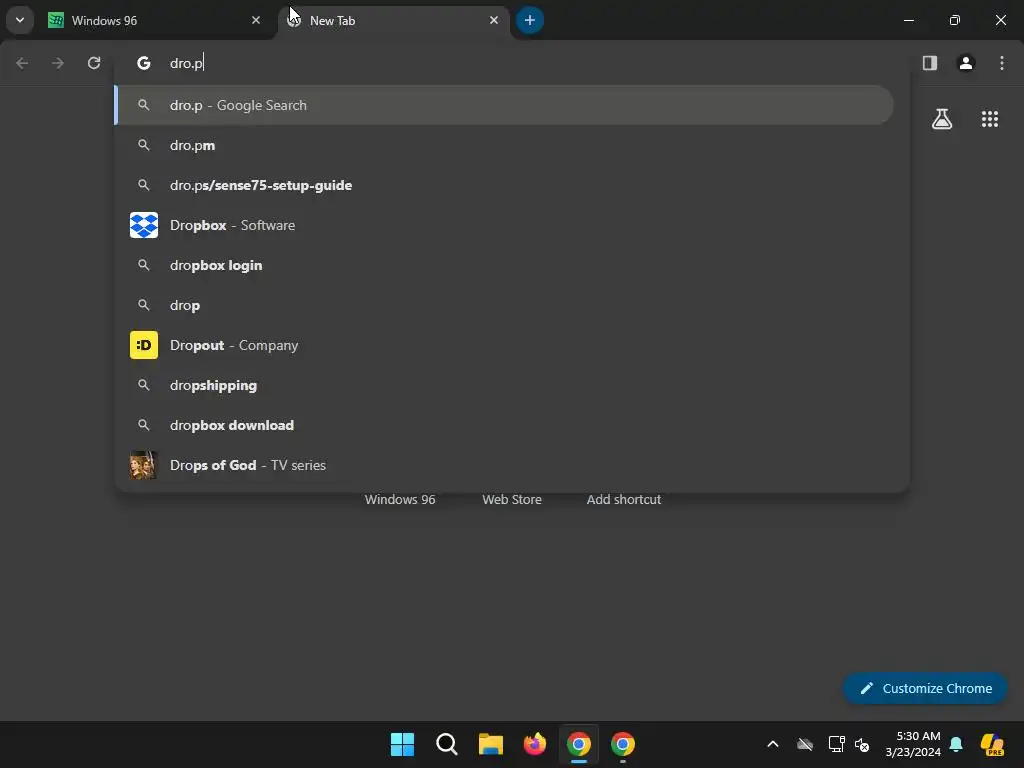Select suggestion dro.p - Google Search
The height and width of the screenshot is (768, 1024).
[x=504, y=105]
